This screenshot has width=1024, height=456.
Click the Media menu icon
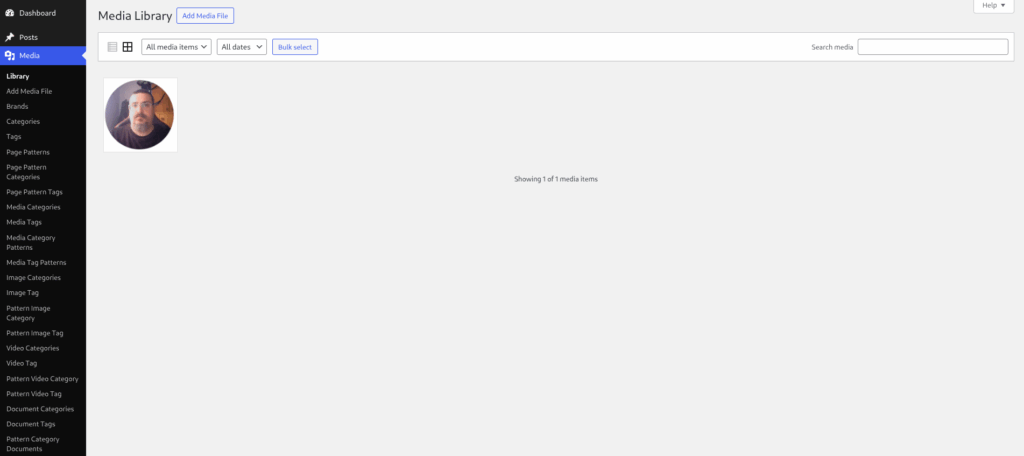10,56
